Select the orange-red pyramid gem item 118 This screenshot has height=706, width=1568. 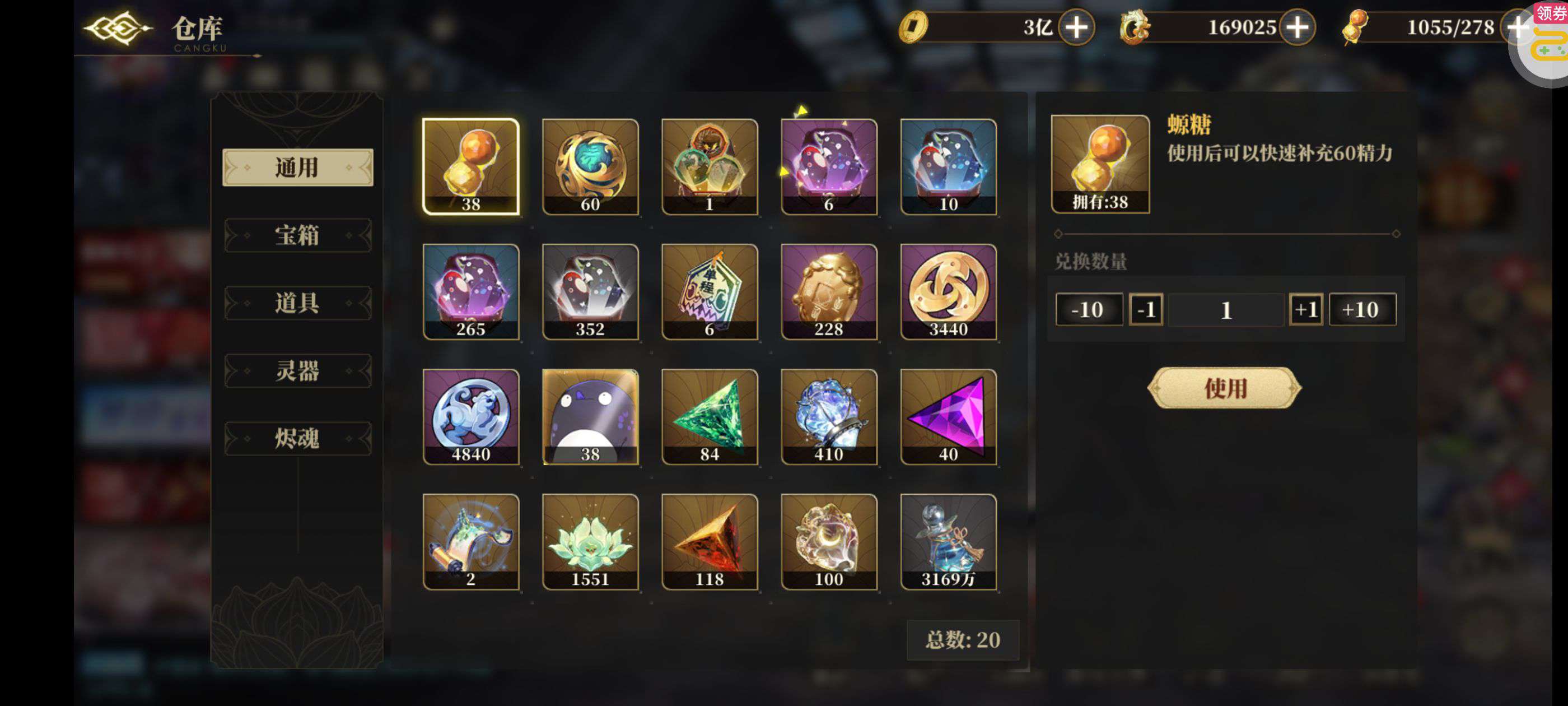coord(709,541)
